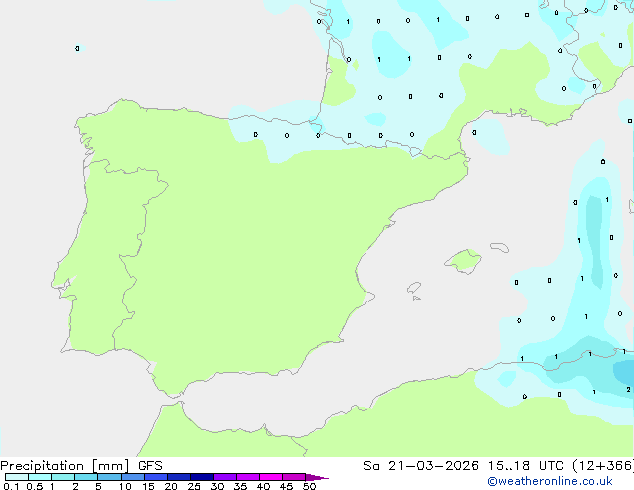The image size is (634, 490).
Task: Click the above-50 mm arrow end of legend
Action: (x=317, y=477)
